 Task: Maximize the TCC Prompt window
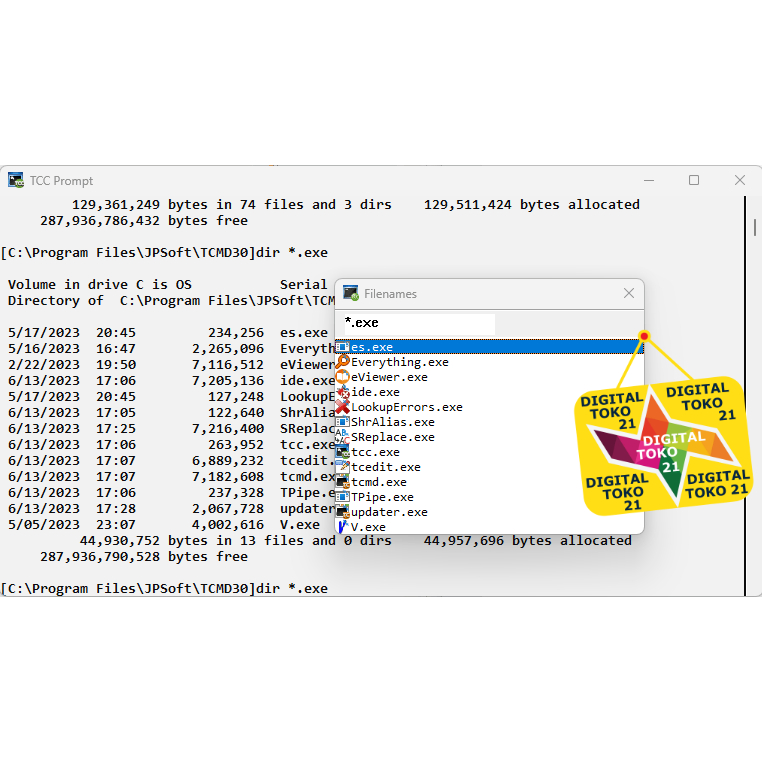(x=694, y=180)
